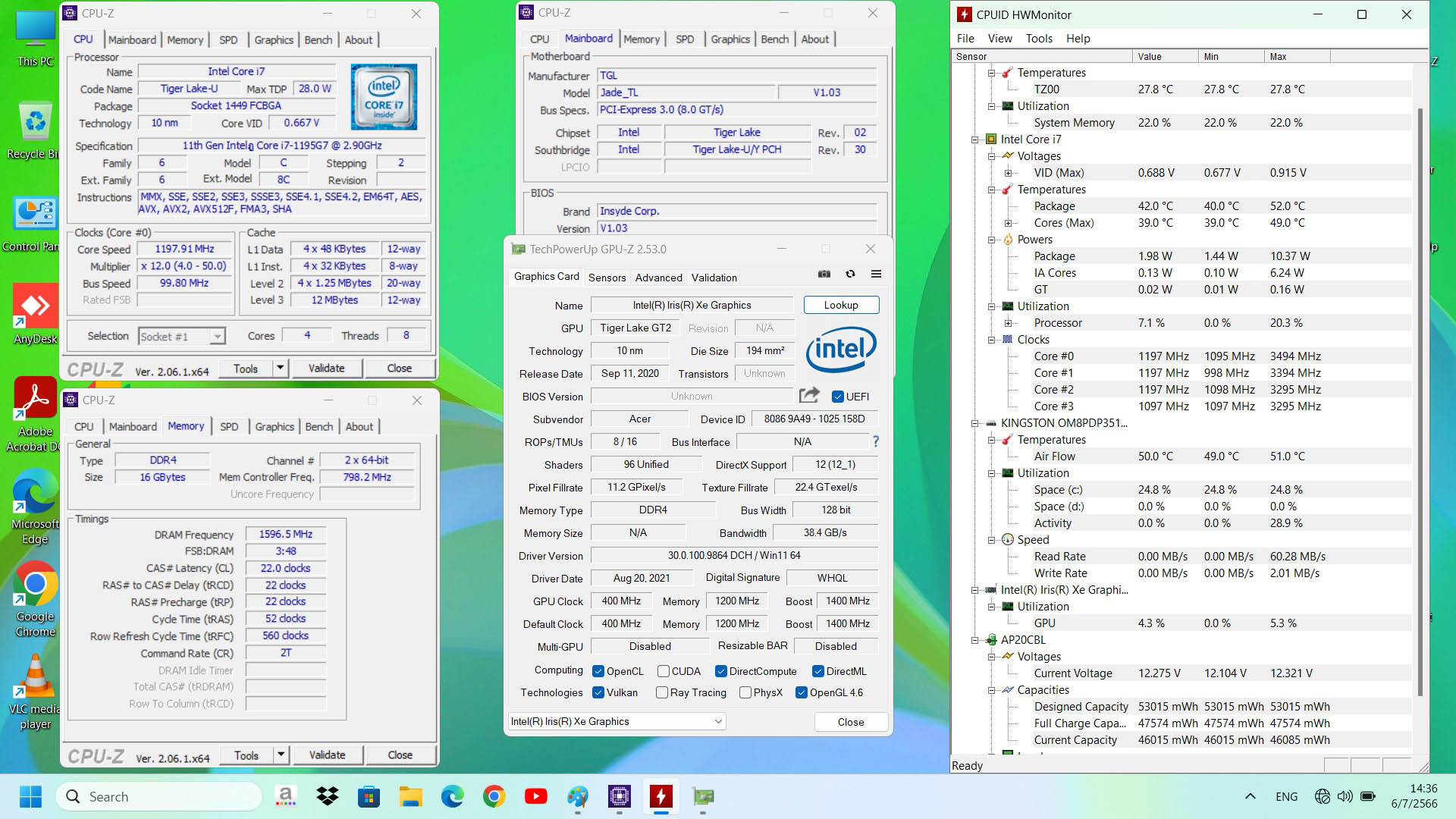Click Tools button in the top-left CPU-Z
Viewport: 1456px width, 819px height.
(x=246, y=369)
